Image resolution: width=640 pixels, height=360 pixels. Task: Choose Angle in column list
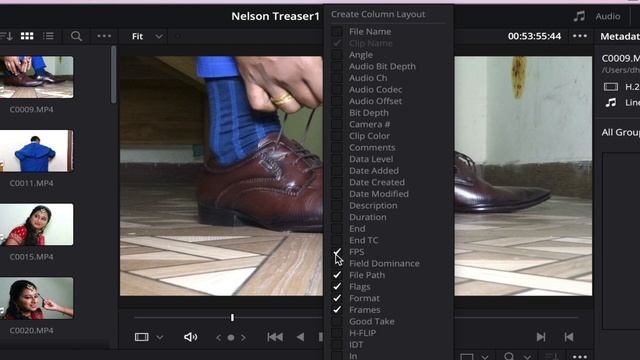[361, 55]
